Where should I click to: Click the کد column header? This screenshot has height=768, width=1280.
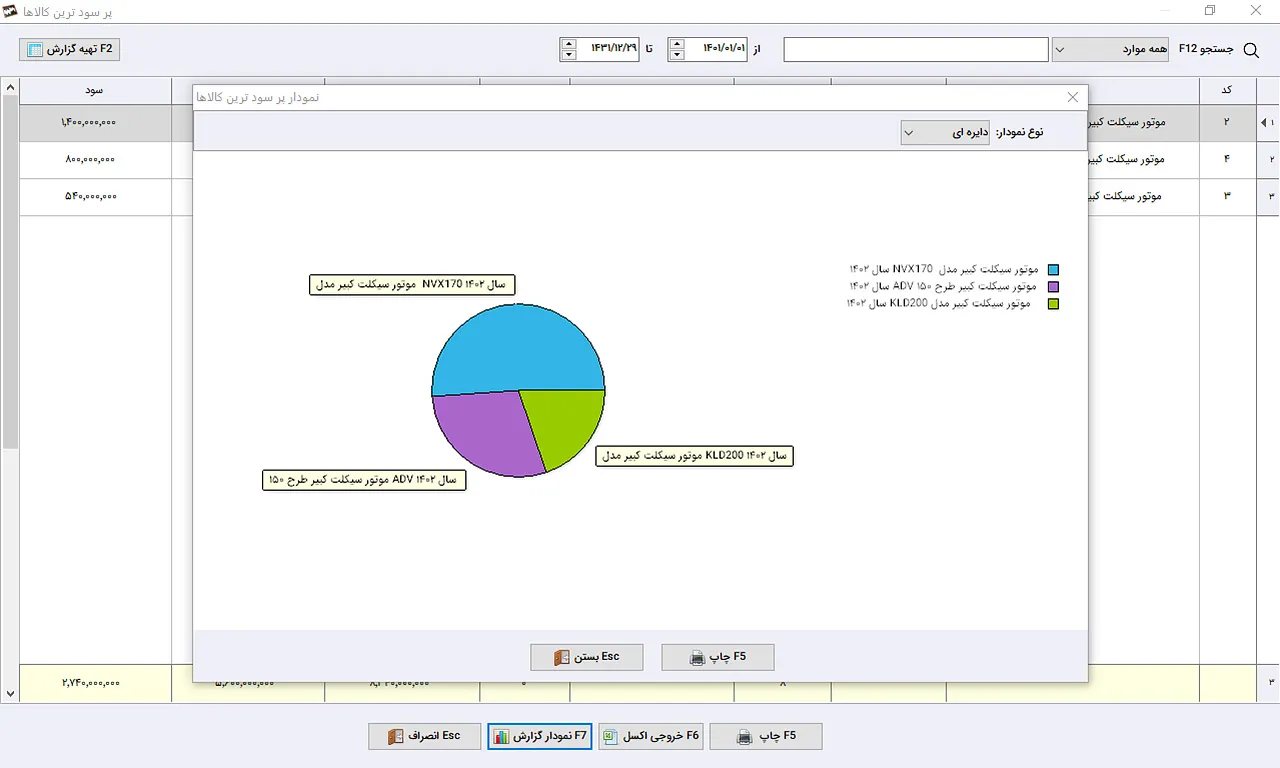(1226, 90)
